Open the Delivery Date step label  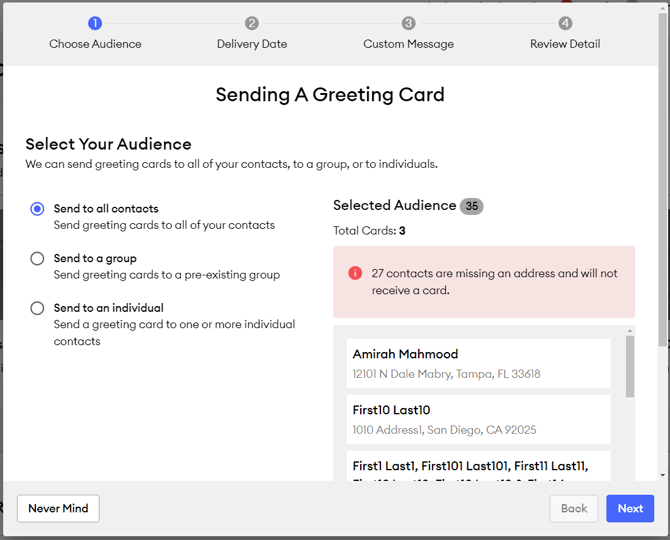[x=252, y=44]
